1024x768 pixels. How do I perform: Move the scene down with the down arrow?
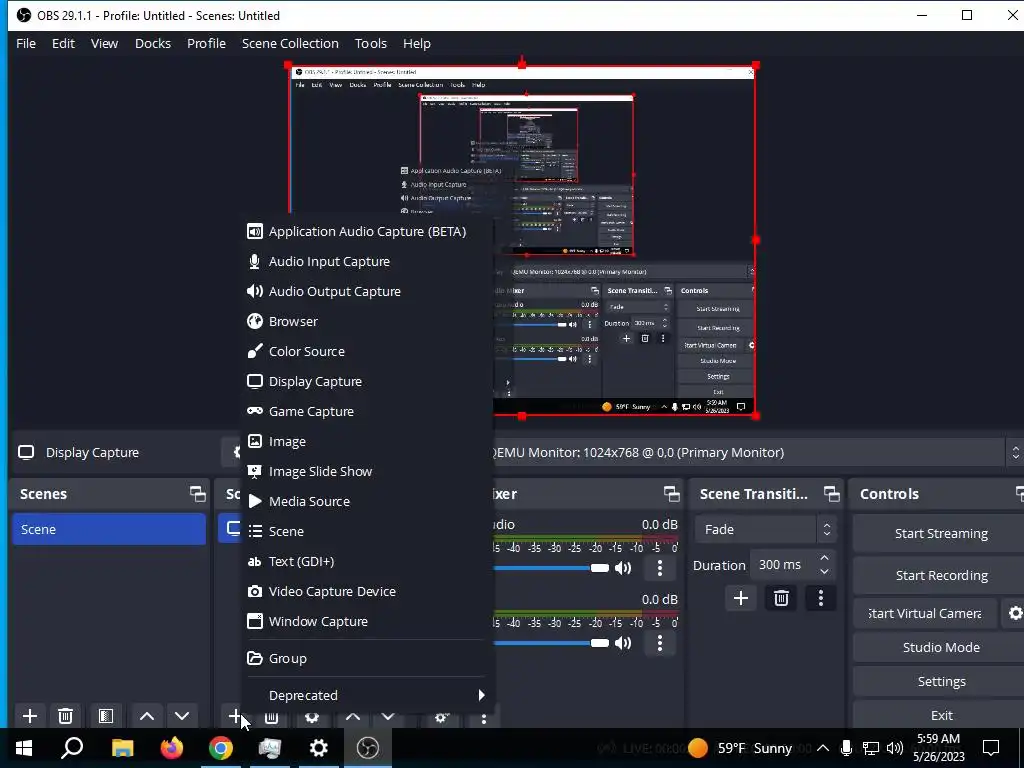click(182, 716)
